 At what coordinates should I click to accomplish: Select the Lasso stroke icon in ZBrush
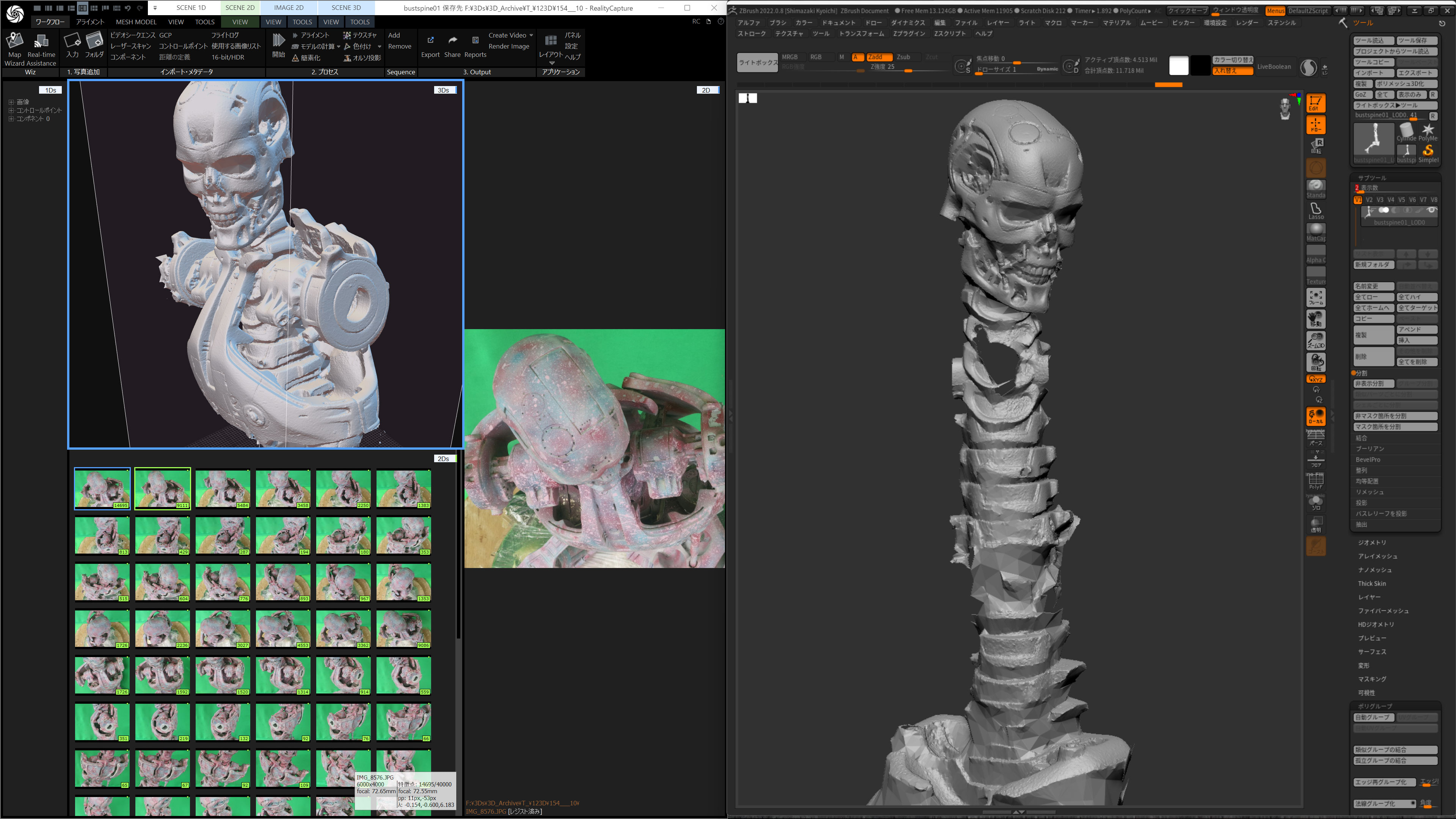click(1316, 210)
